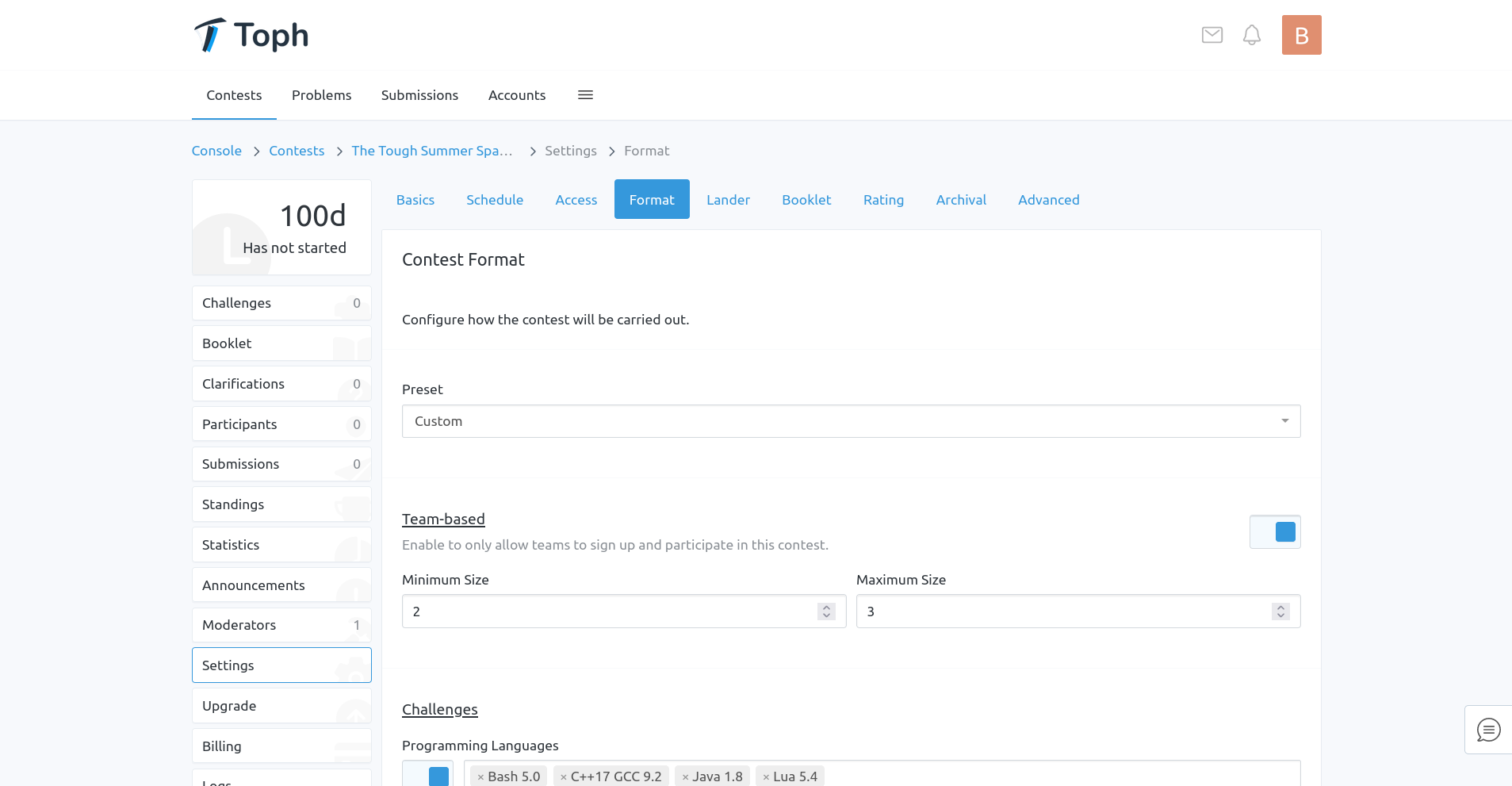Open Clarifications in the sidebar
The width and height of the screenshot is (1512, 786).
(x=281, y=384)
